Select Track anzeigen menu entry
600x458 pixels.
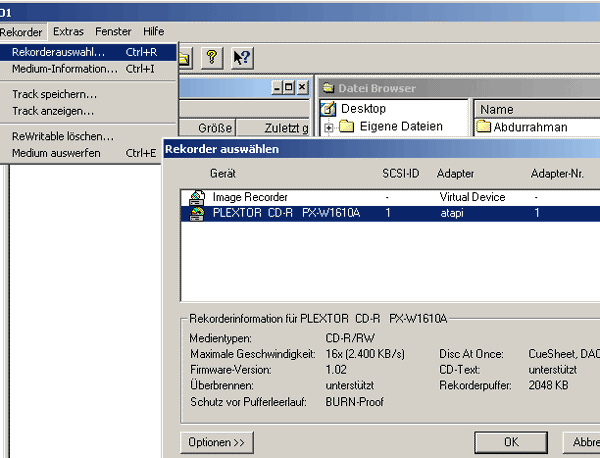[88, 111]
